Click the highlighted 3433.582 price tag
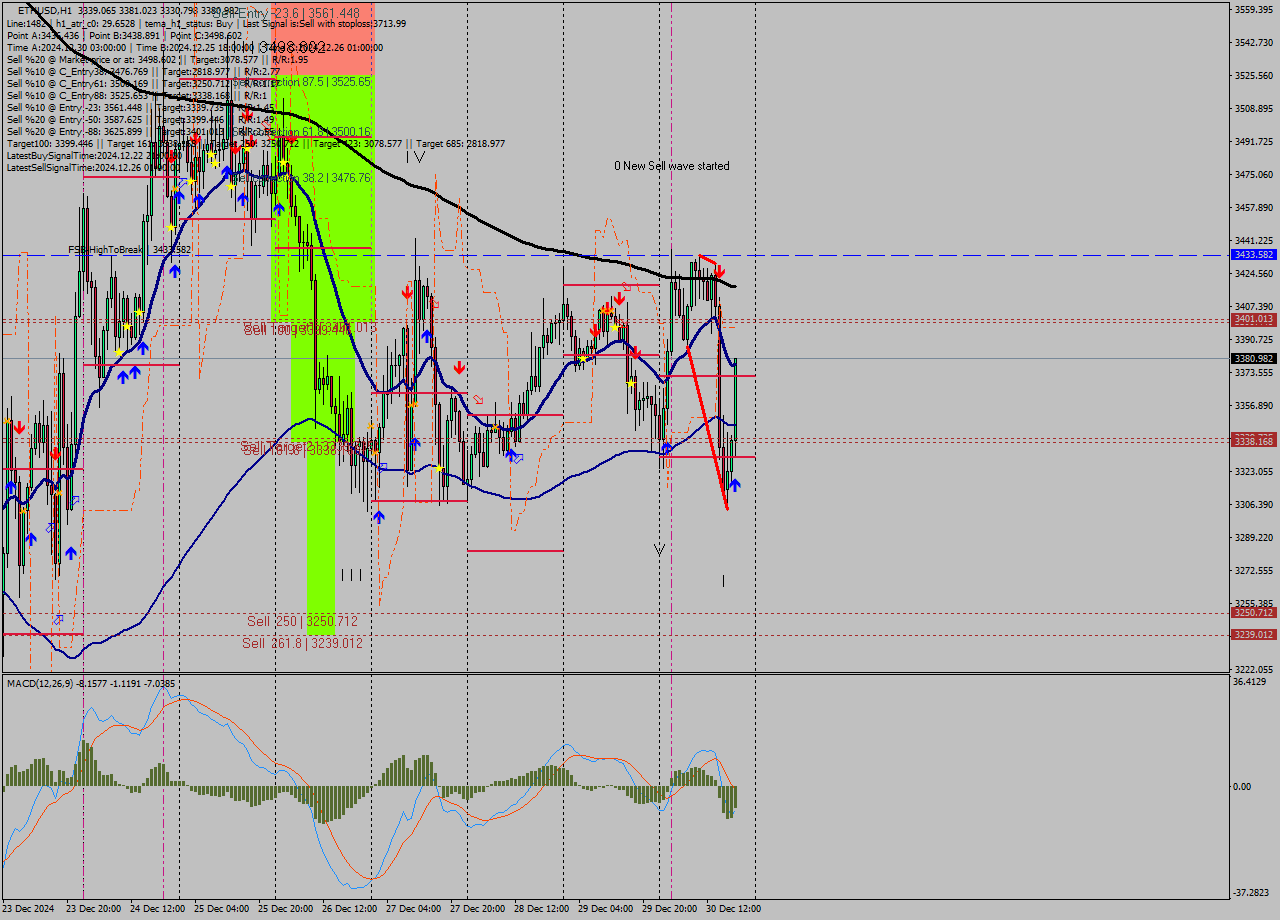This screenshot has width=1280, height=920. coord(1254,255)
